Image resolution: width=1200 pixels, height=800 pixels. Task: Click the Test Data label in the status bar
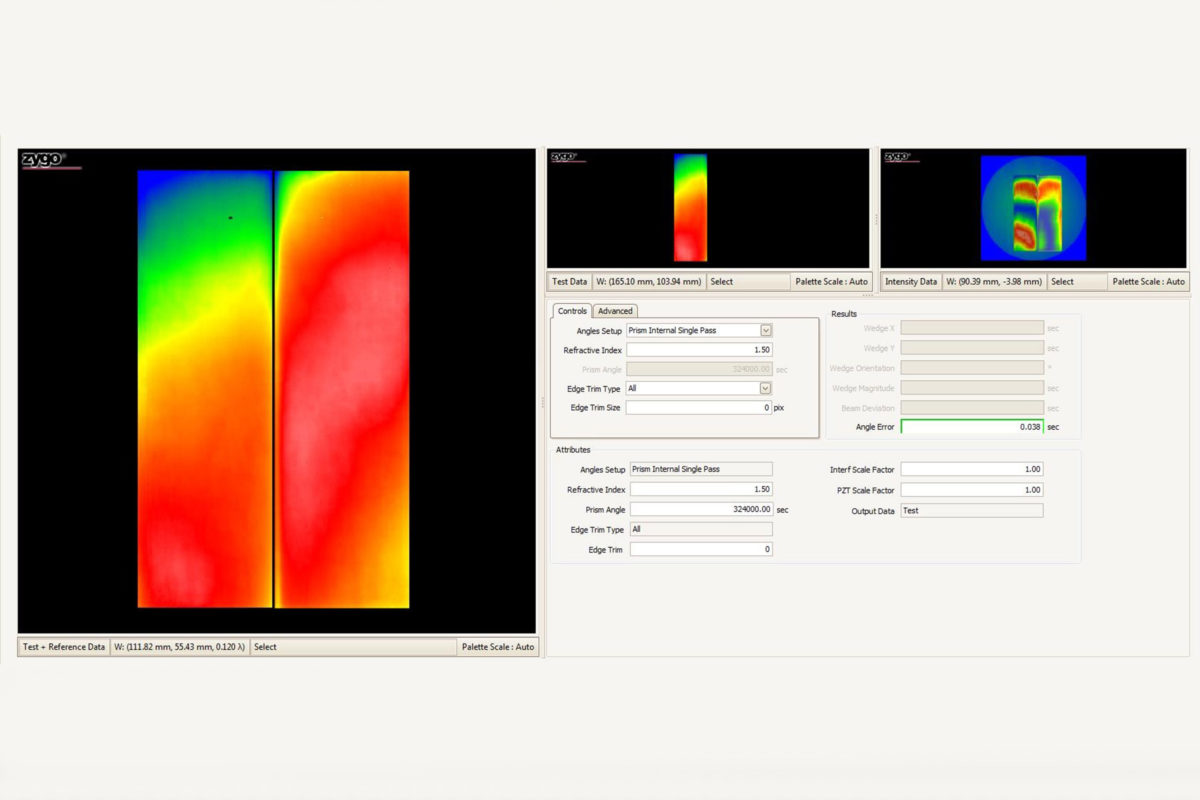(x=568, y=281)
